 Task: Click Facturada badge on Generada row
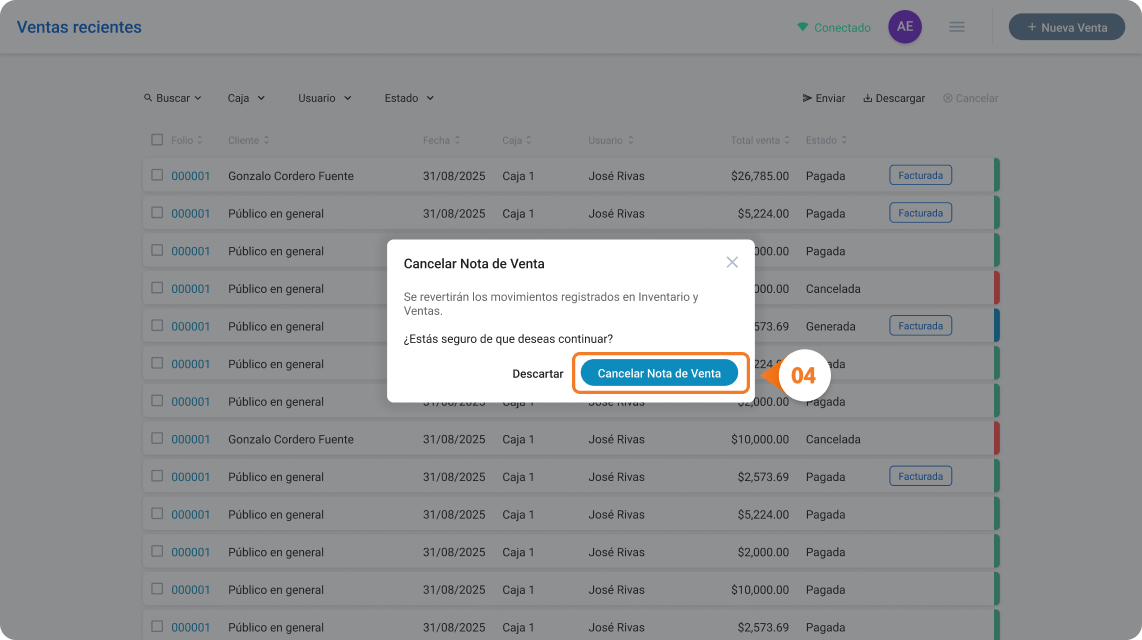pos(920,326)
